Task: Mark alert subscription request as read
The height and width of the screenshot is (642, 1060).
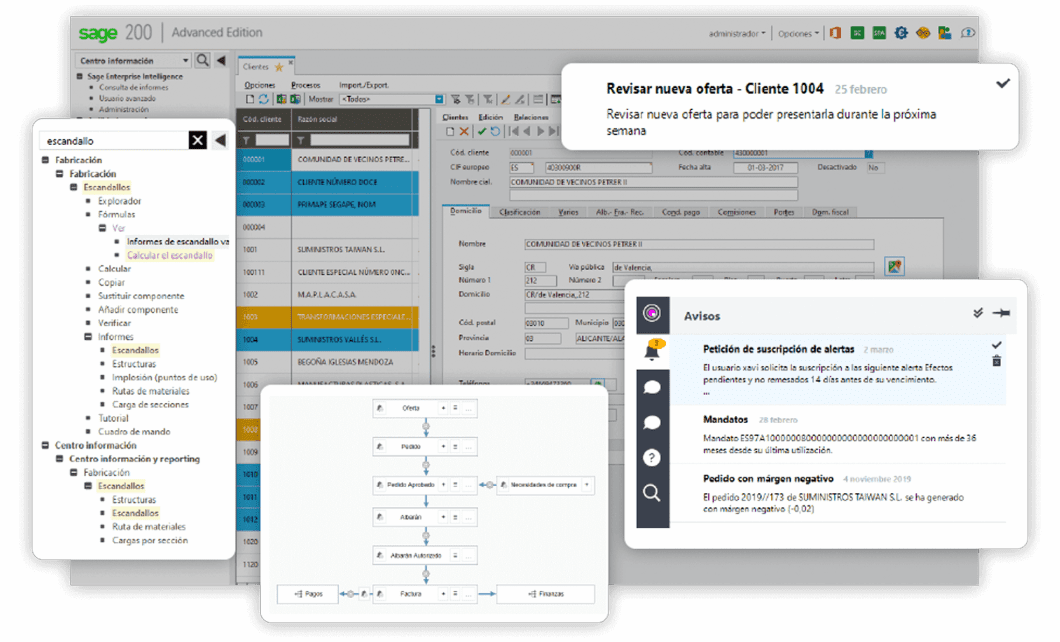Action: click(x=996, y=345)
